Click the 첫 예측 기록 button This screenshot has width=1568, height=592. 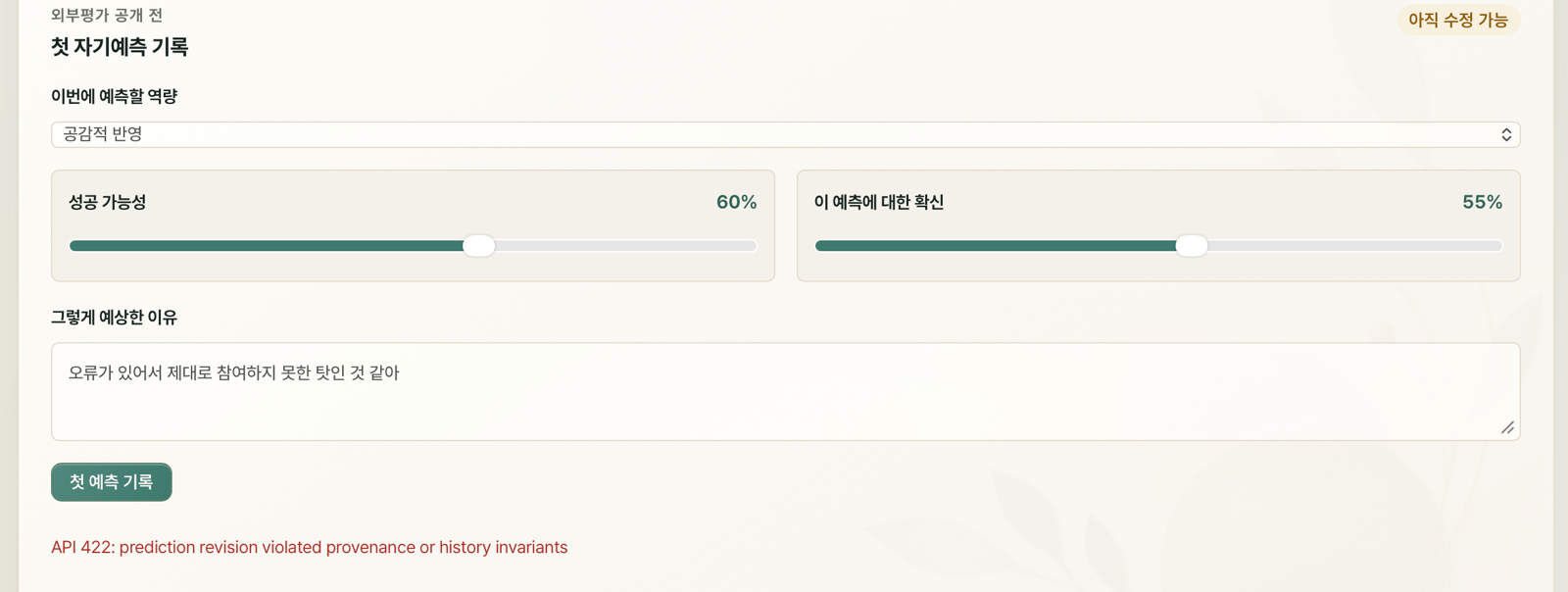click(112, 482)
